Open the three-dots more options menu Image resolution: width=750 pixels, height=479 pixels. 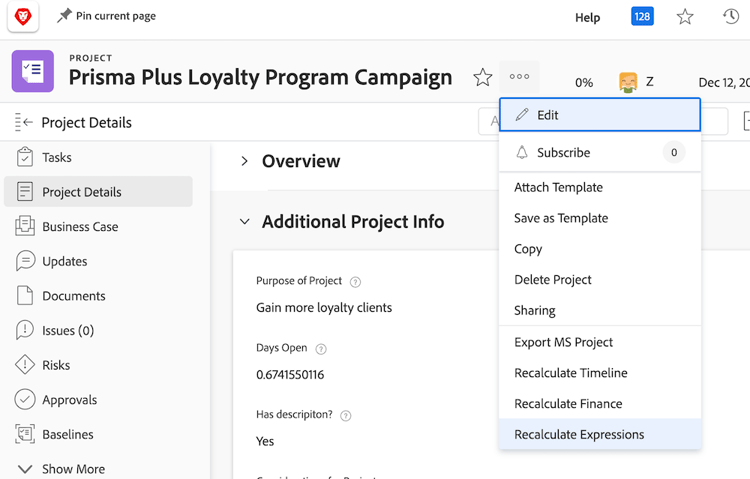click(x=519, y=77)
